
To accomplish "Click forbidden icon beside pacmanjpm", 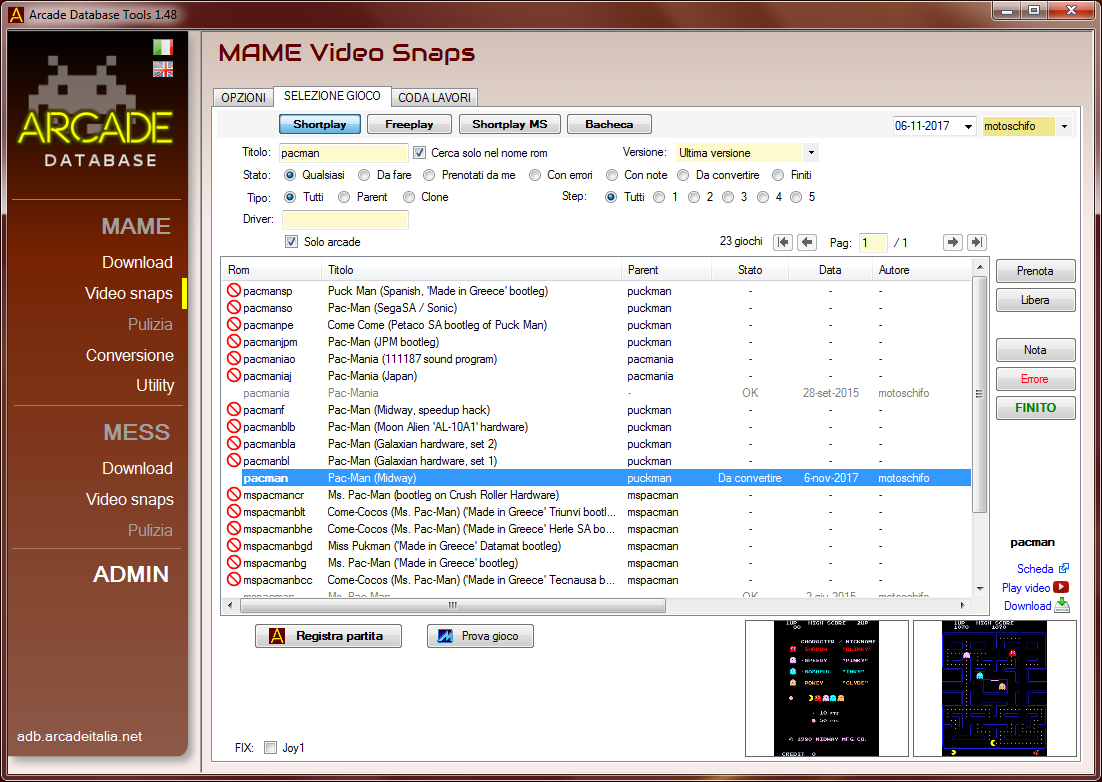I will pyautogui.click(x=234, y=341).
